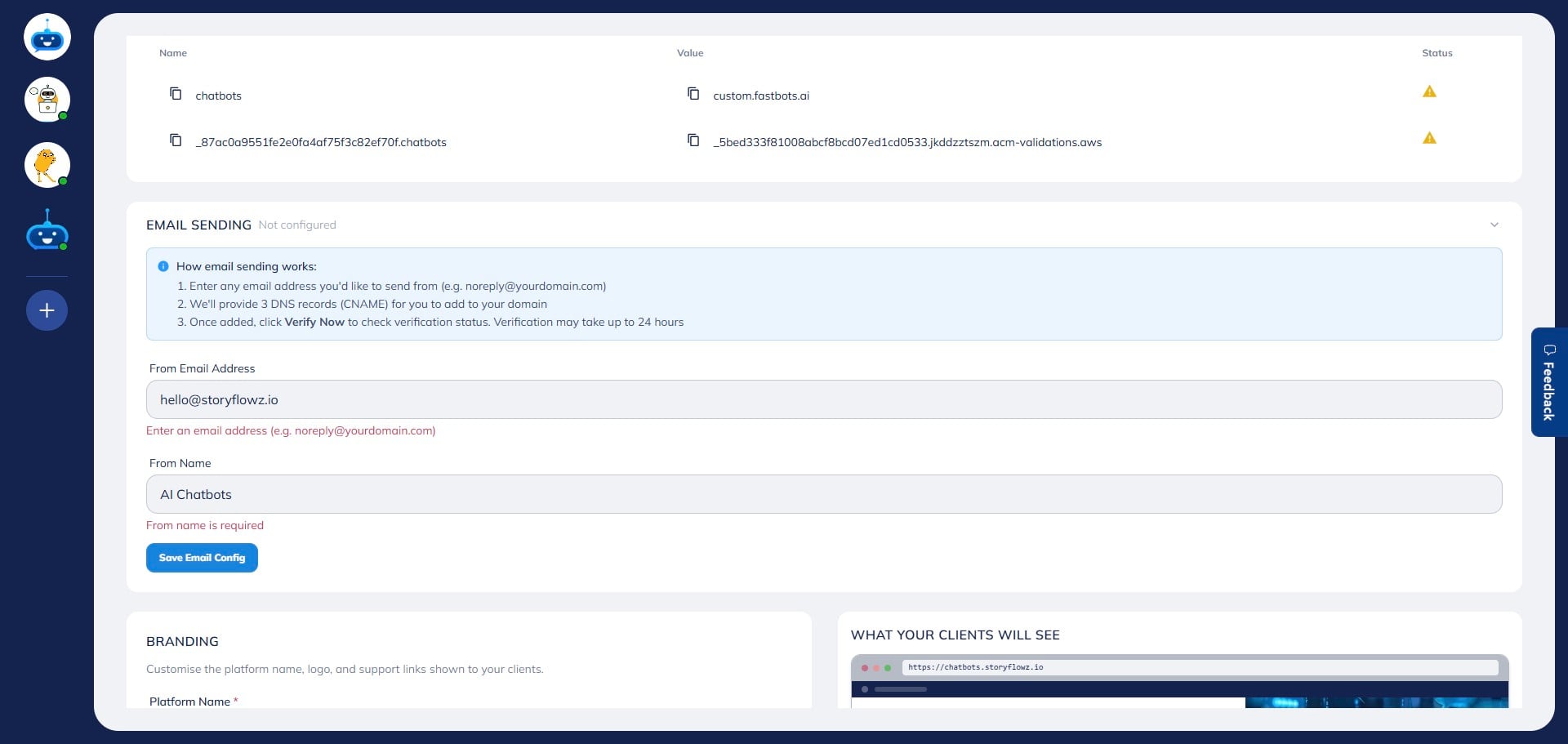Click the From Email Address field
The height and width of the screenshot is (744, 1568).
coord(823,399)
